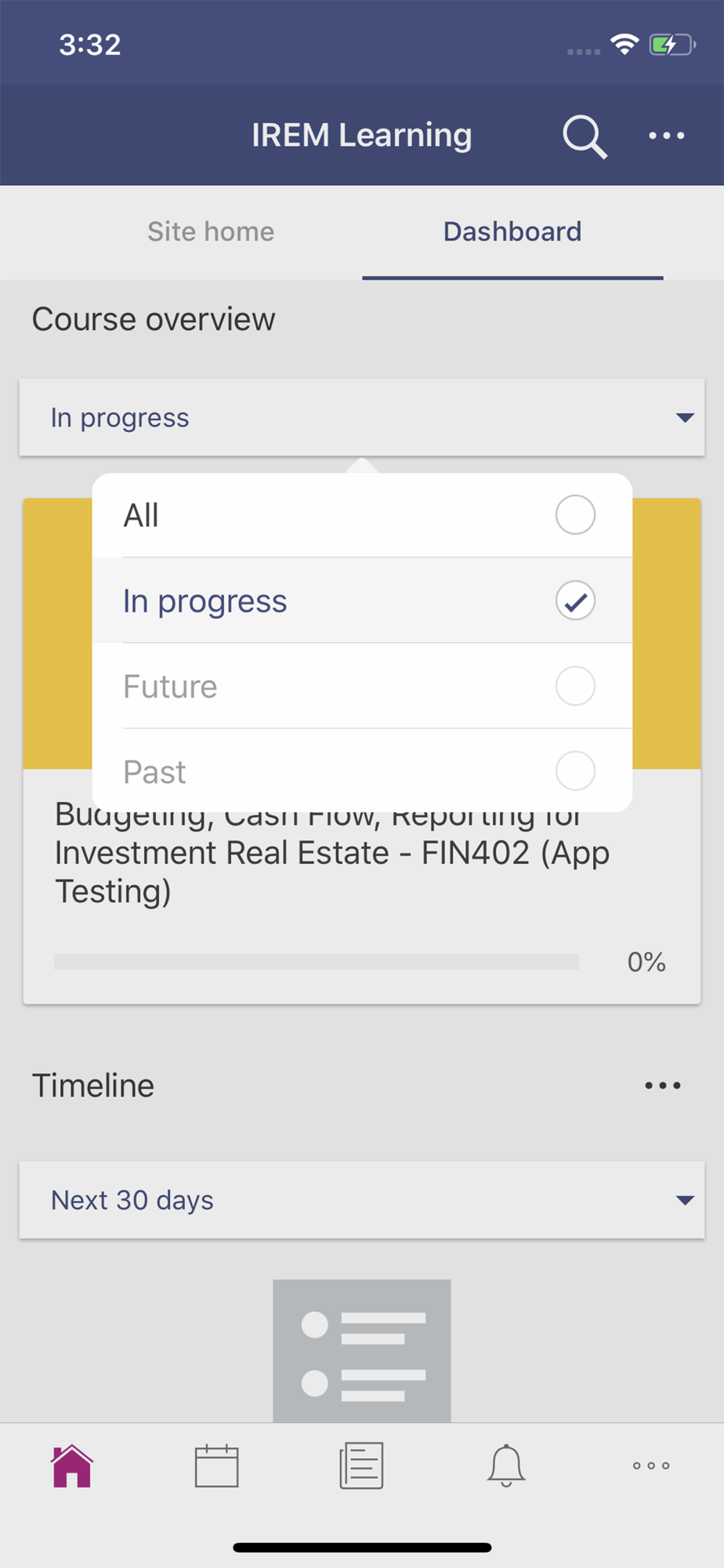
Task: Select the Future radio option
Action: [x=362, y=686]
